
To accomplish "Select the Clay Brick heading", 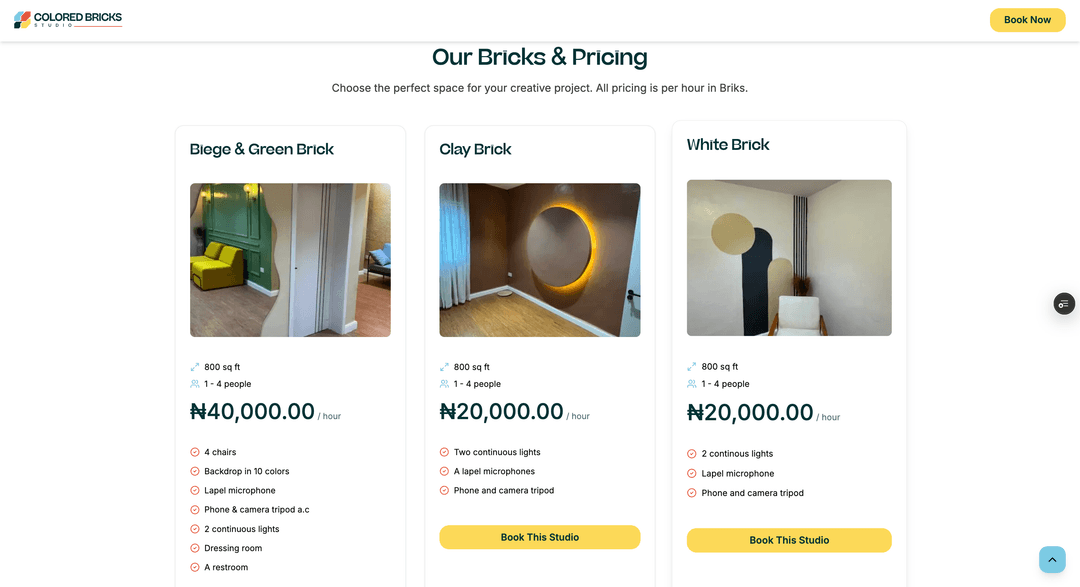I will pos(475,149).
